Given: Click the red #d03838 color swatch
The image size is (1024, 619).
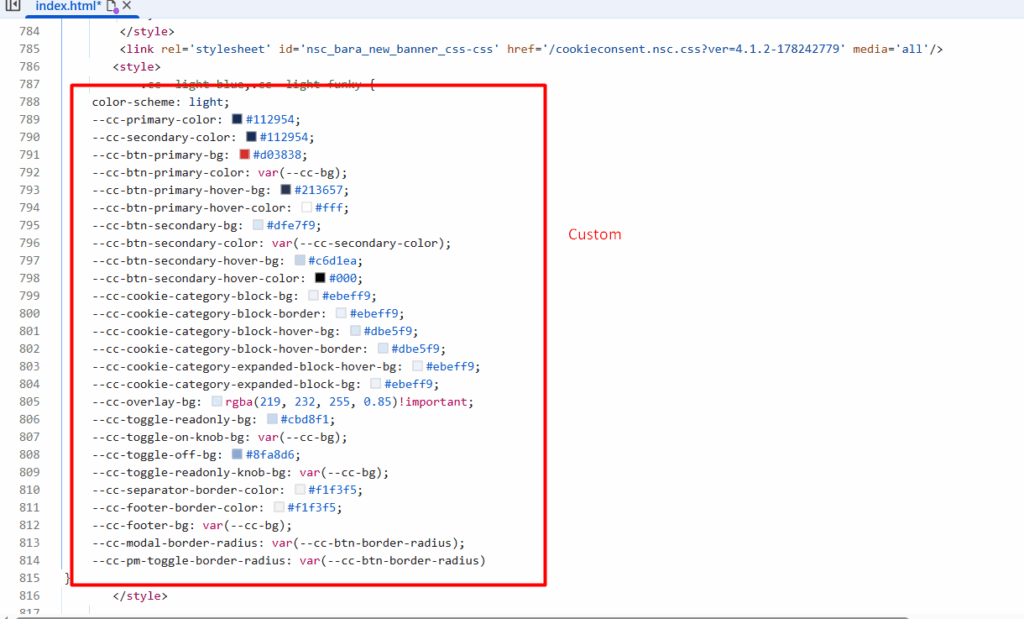Looking at the screenshot, I should coord(244,155).
